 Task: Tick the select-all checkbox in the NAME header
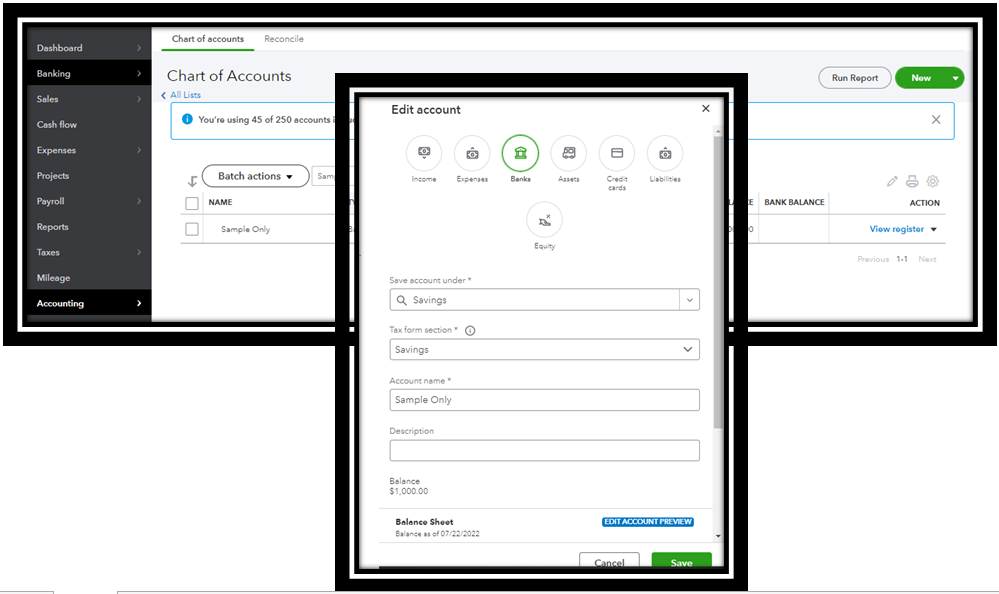tap(192, 203)
